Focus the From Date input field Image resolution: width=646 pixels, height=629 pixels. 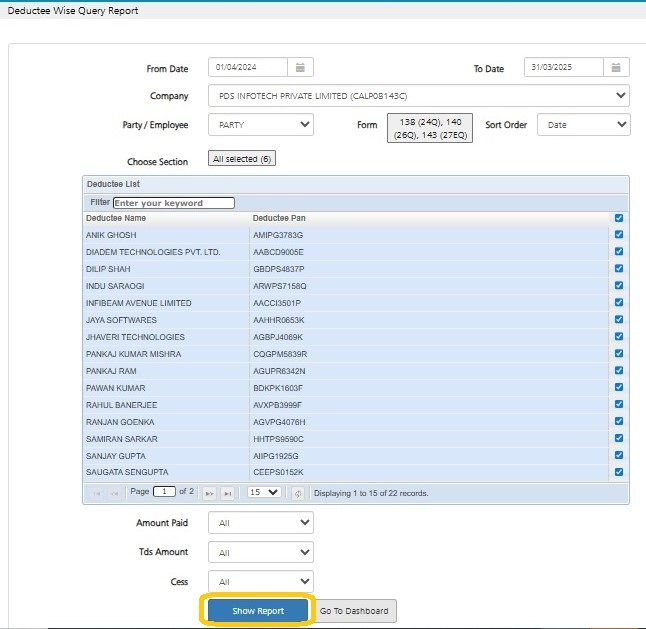point(248,68)
